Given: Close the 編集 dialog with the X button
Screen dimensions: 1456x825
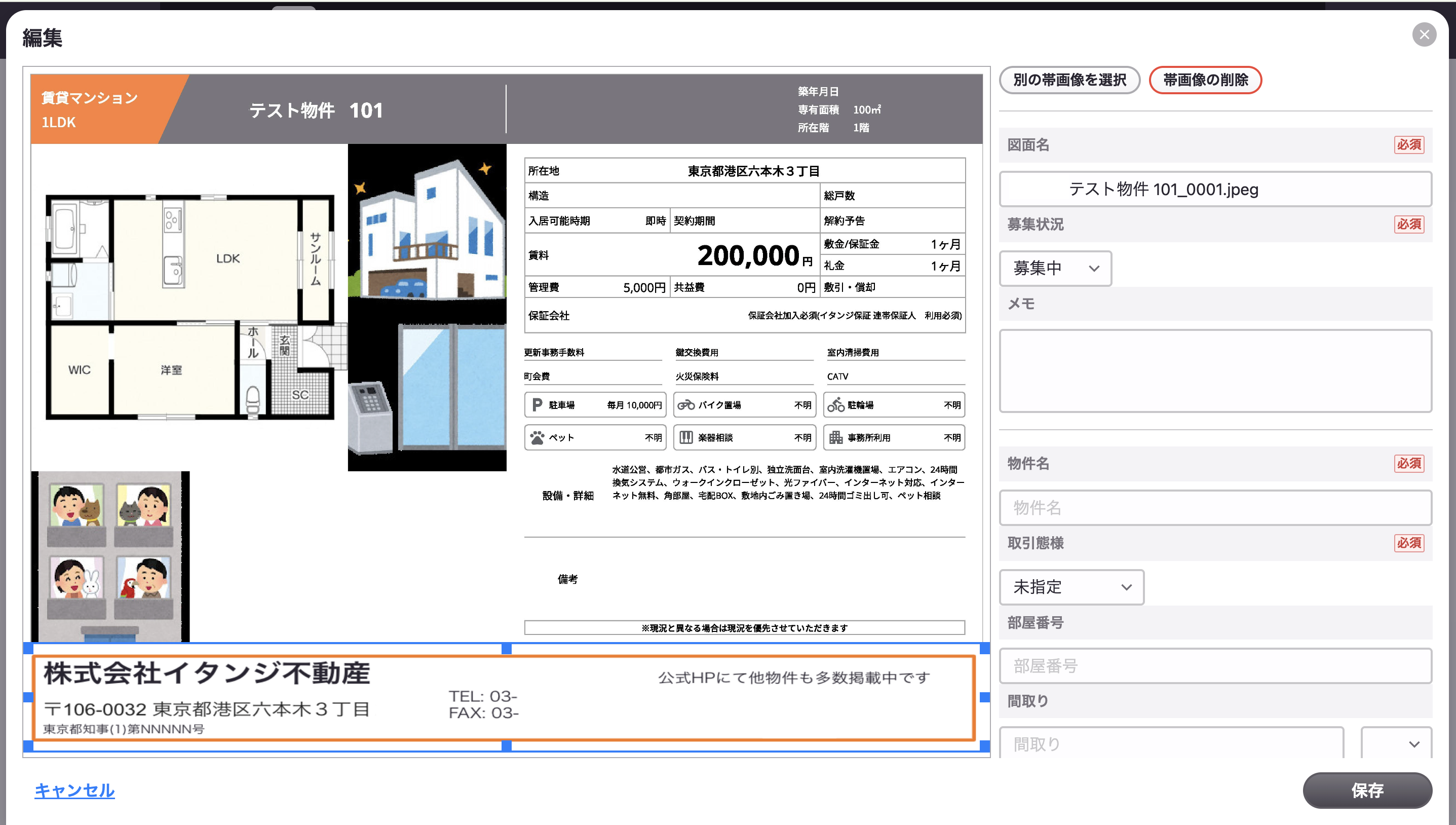Looking at the screenshot, I should coord(1424,35).
